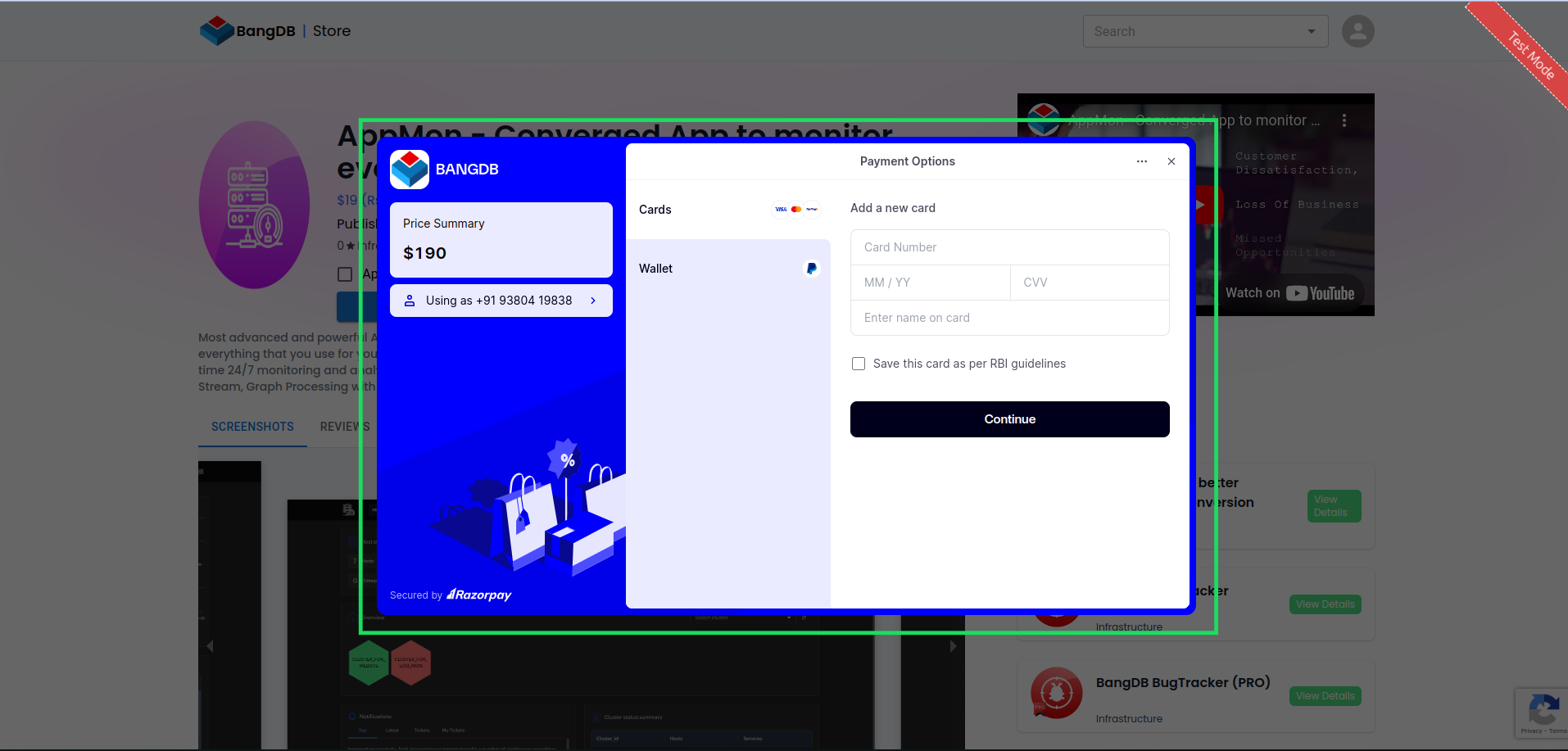This screenshot has width=1568, height=751.
Task: Open the BangDB BugTracker (PRO) title
Action: [x=1183, y=683]
